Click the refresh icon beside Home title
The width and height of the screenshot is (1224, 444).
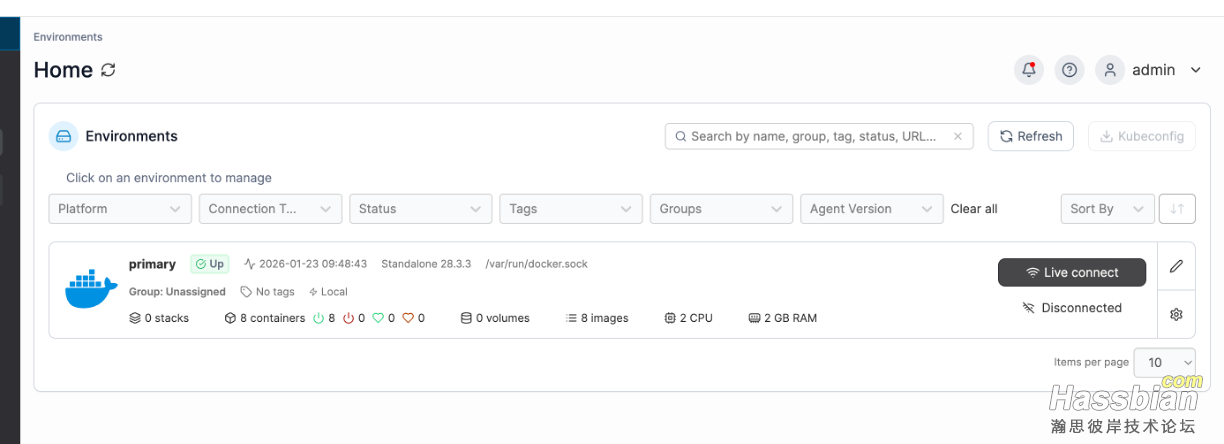pos(108,70)
